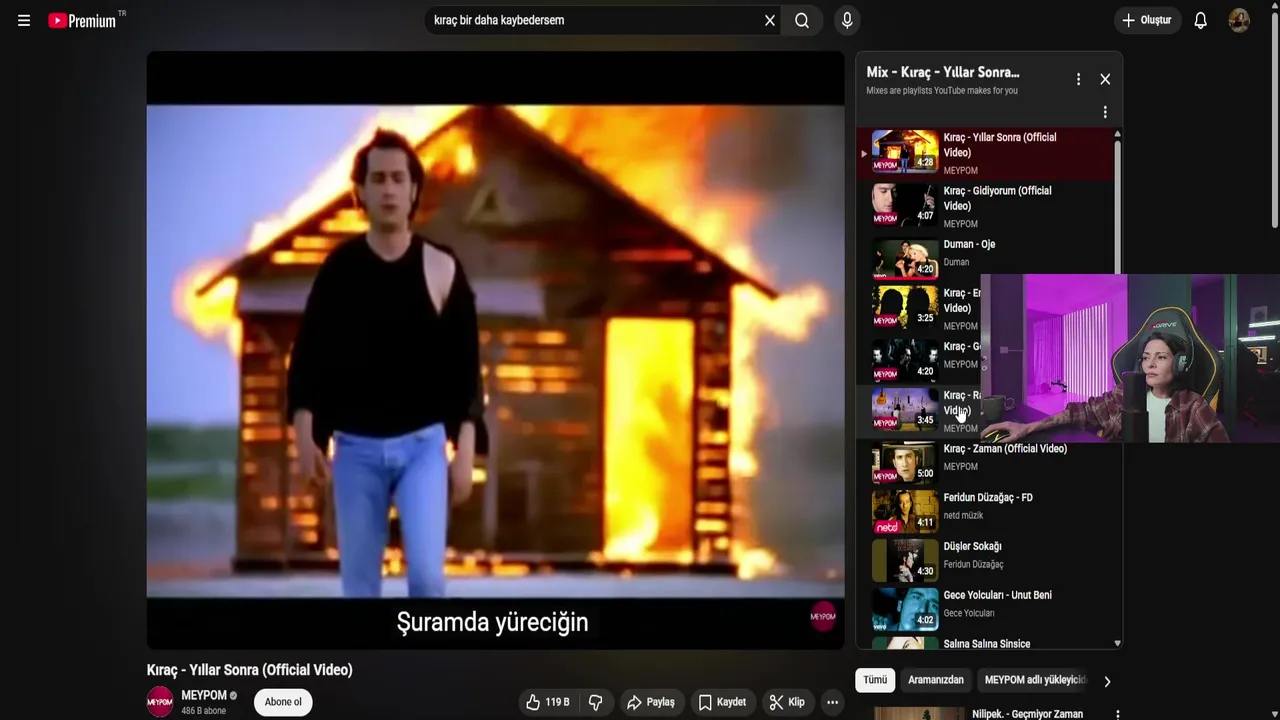The width and height of the screenshot is (1280, 720).
Task: Open the hamburger guide menu
Action: (24, 20)
